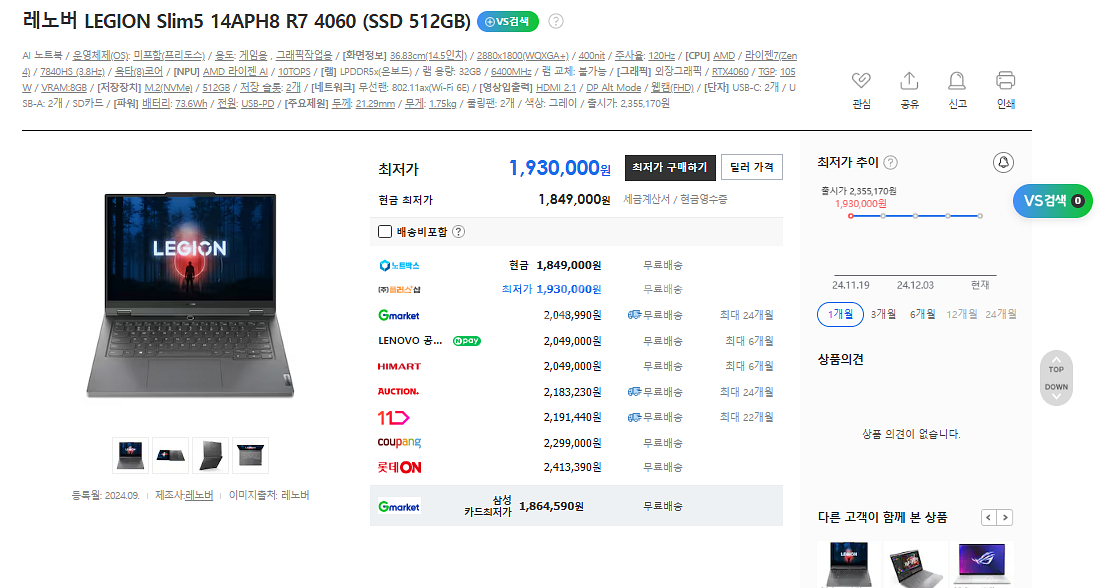
Task: Add product to 관심 wishlist heart icon
Action: (x=861, y=81)
